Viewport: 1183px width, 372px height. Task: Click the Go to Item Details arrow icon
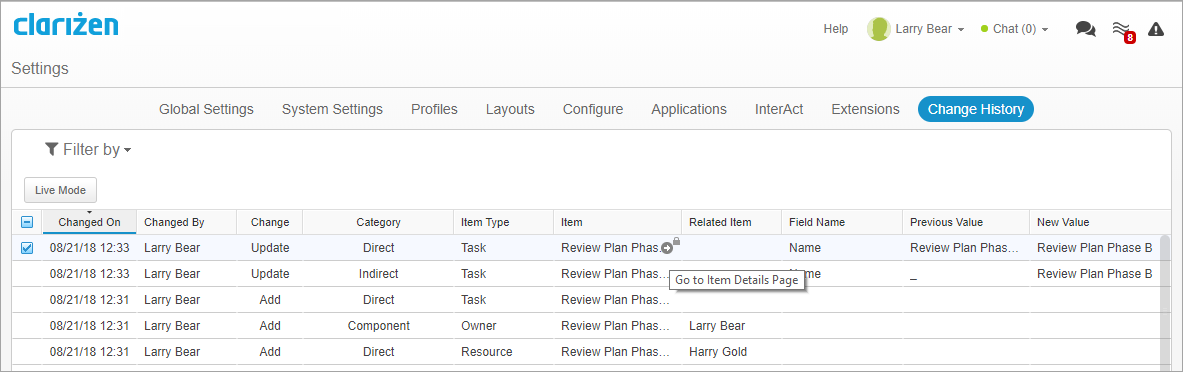(x=667, y=248)
